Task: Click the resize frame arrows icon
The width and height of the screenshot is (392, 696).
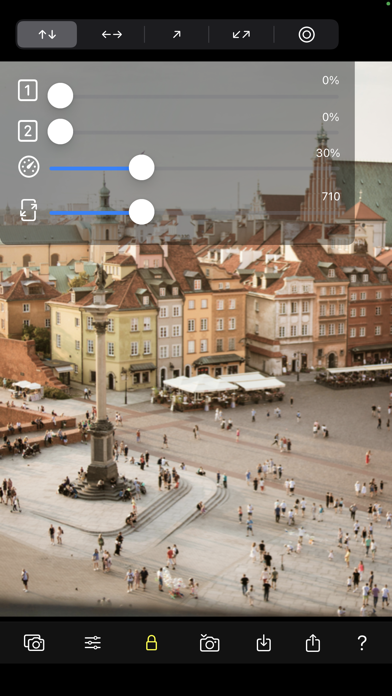Action: point(29,210)
